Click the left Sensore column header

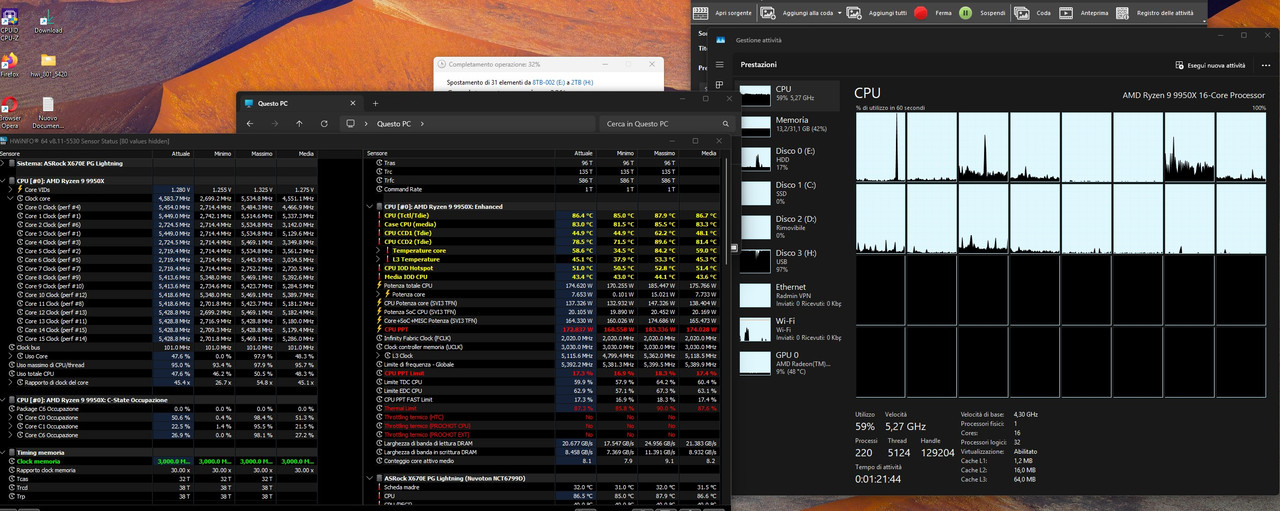pyautogui.click(x=77, y=154)
